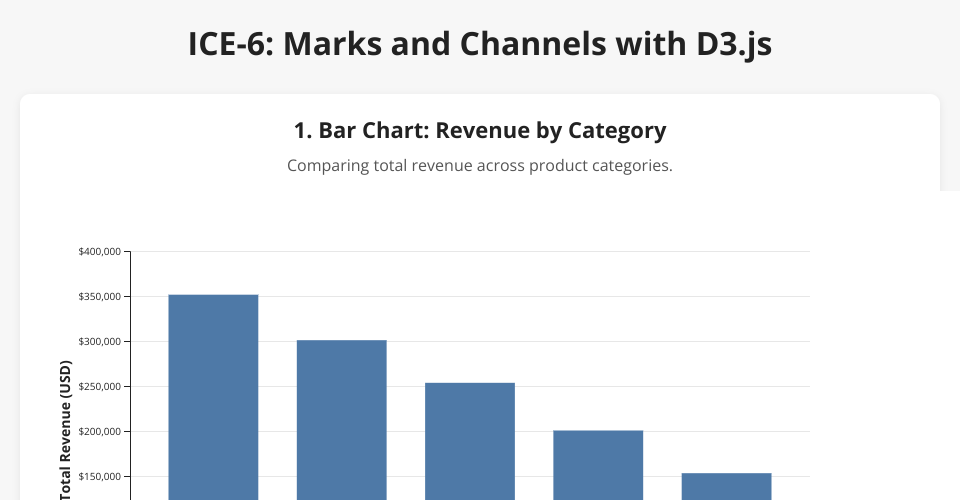
Task: Click the gridline gap between first two bars at $350,000
Action: [278, 296]
